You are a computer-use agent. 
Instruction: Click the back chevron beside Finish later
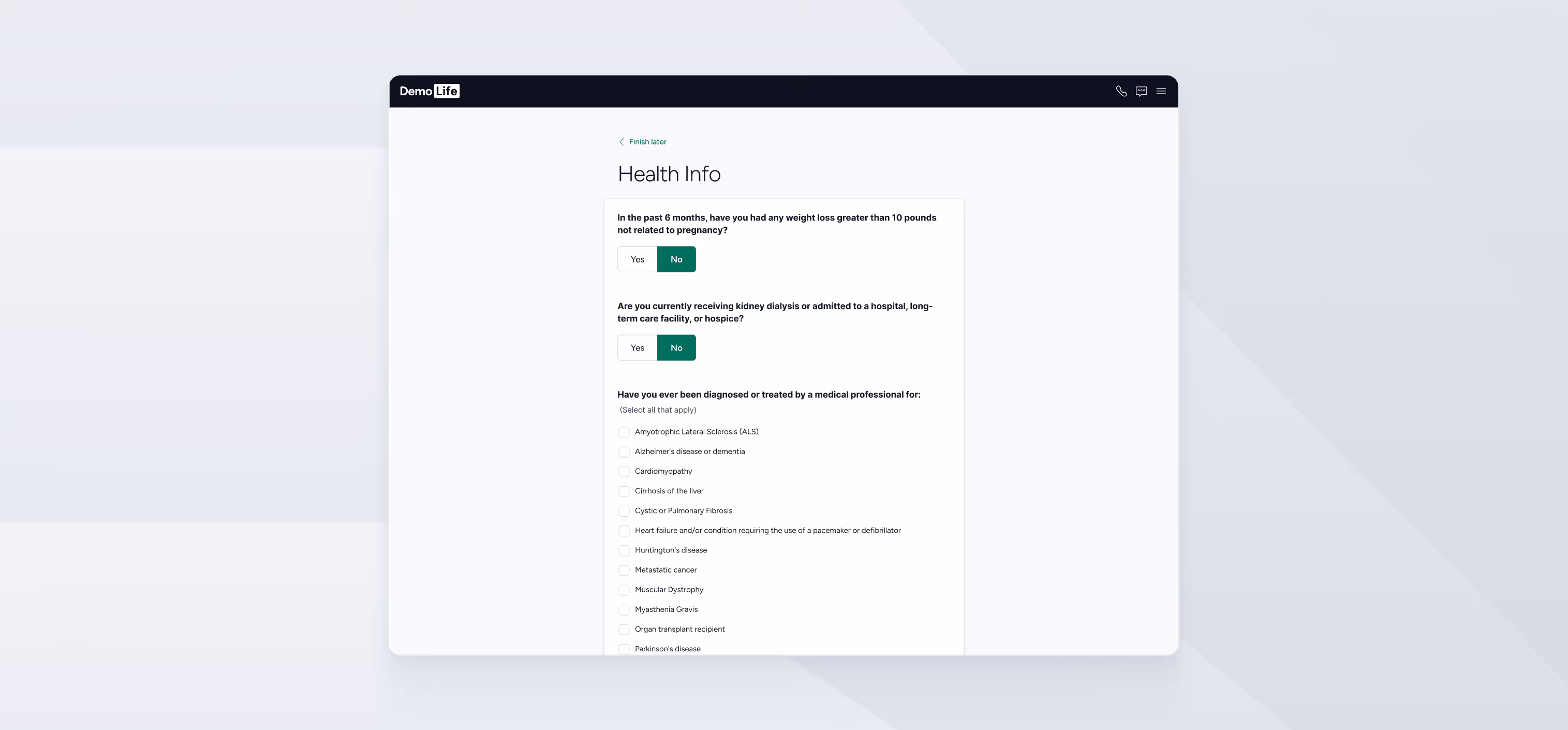621,142
